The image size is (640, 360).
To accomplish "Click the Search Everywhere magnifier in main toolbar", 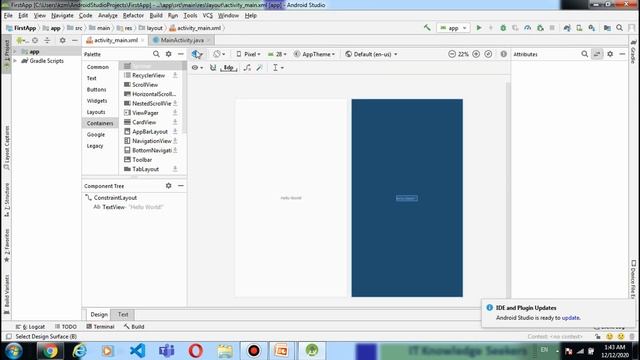I will pyautogui.click(x=620, y=28).
